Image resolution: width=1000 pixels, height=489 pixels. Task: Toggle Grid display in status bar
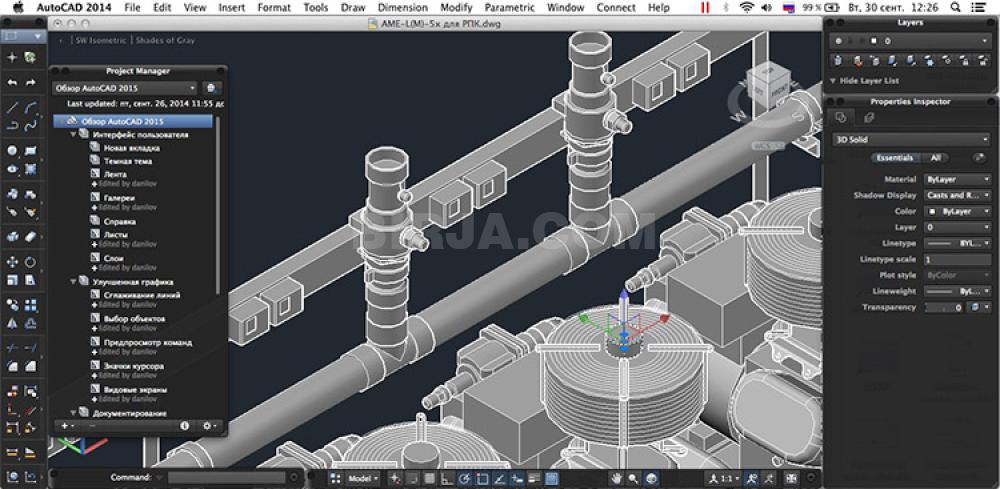click(429, 478)
